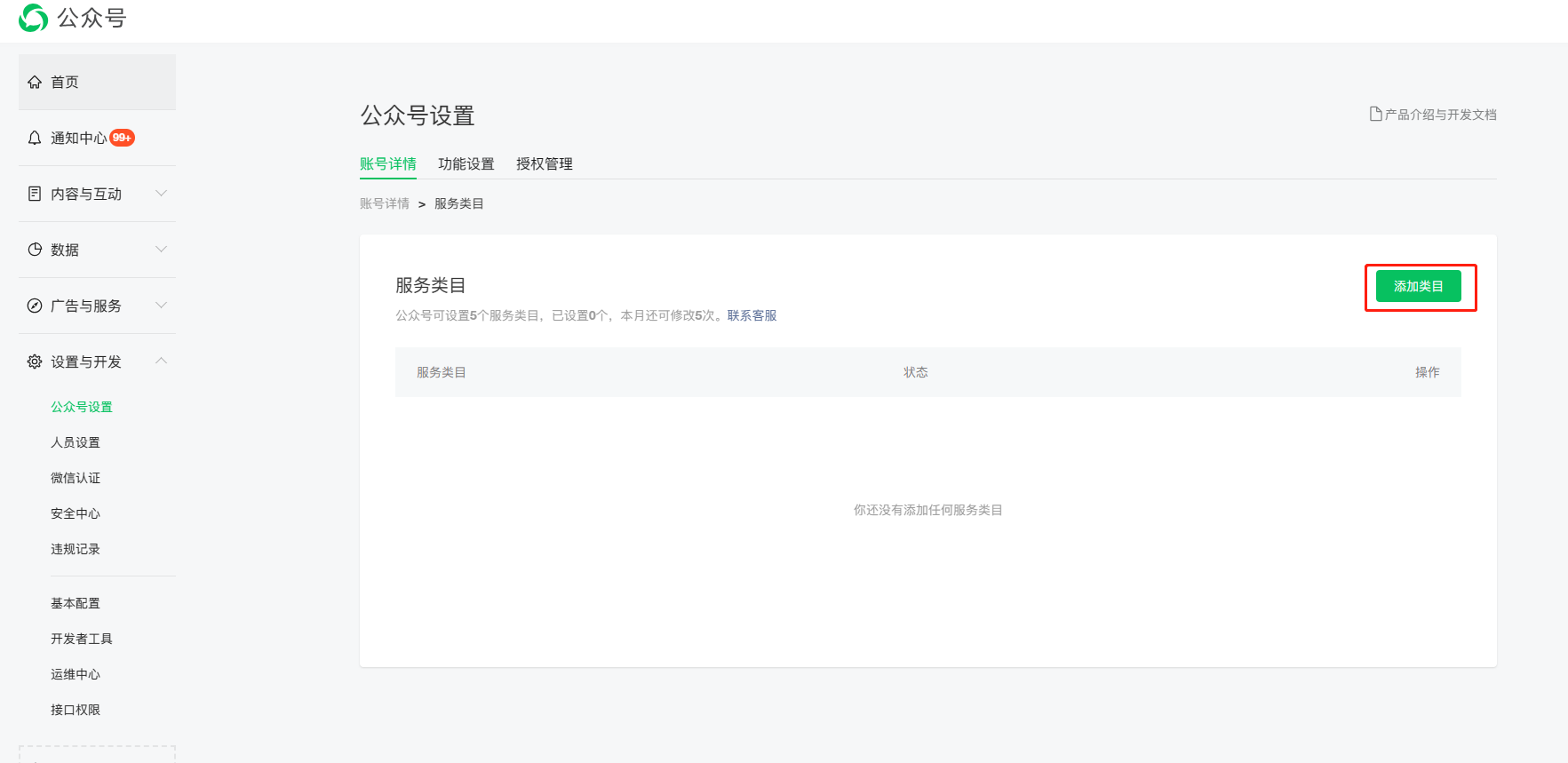Select 公众号设置 in the sidebar
The height and width of the screenshot is (763, 1568).
coord(82,407)
